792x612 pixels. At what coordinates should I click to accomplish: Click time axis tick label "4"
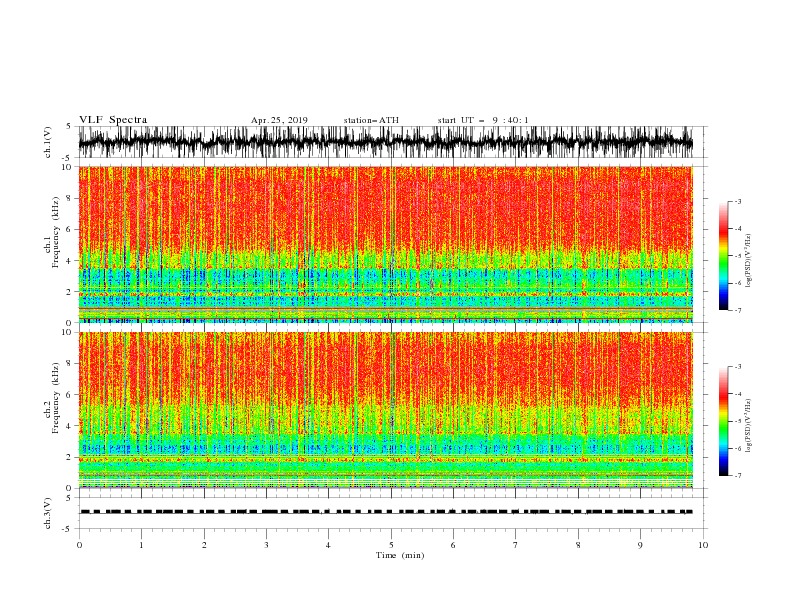[328, 545]
